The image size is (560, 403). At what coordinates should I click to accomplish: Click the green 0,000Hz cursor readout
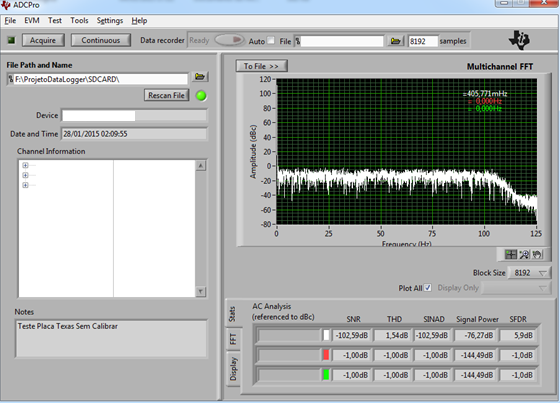point(485,108)
